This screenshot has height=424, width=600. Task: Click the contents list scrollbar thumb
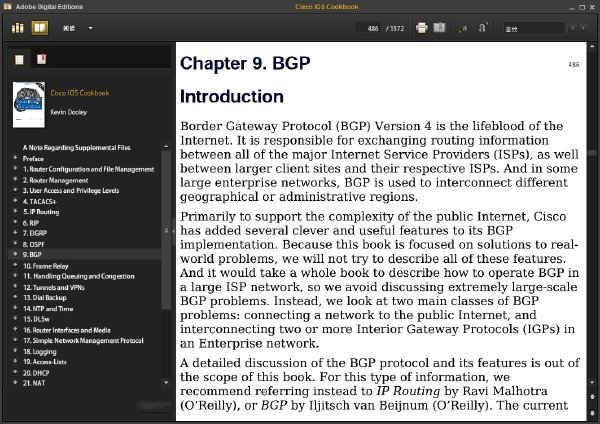tap(166, 230)
